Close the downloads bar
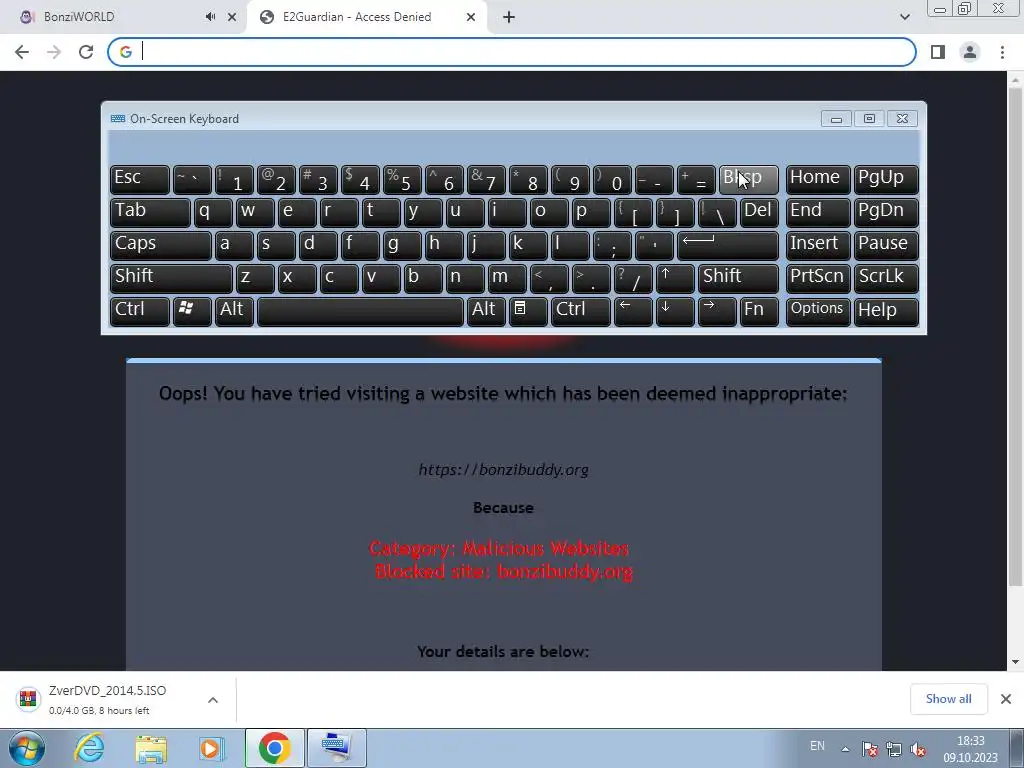 click(1006, 699)
